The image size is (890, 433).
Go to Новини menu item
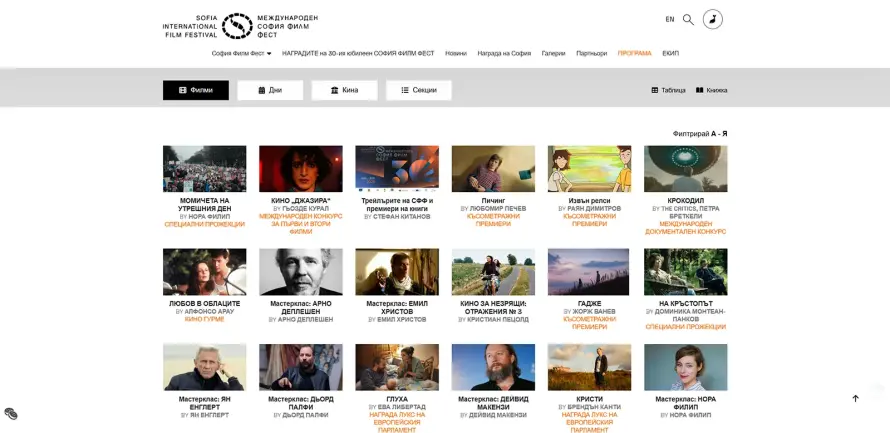click(x=456, y=53)
